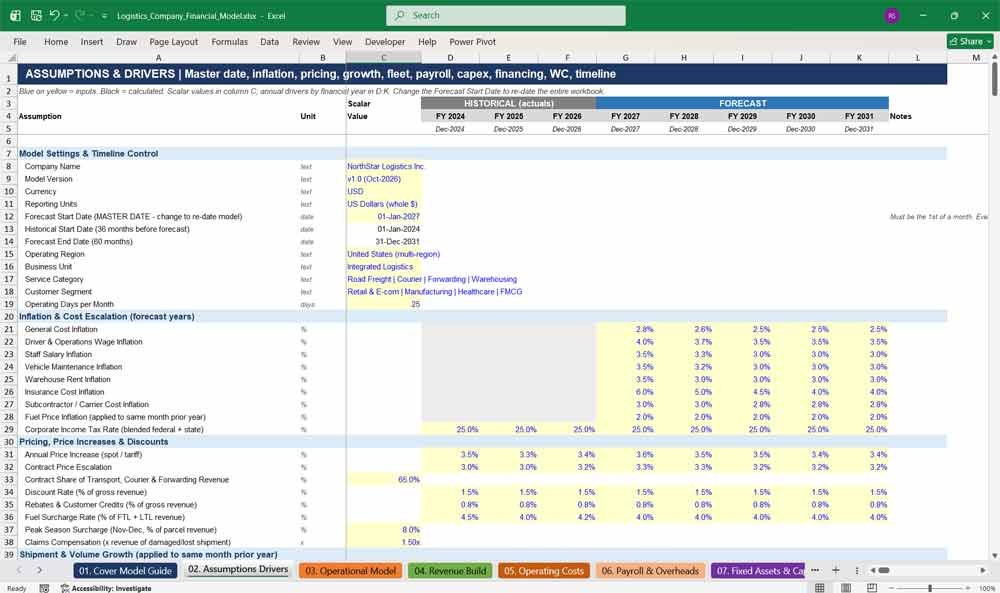Click the horizontal scrollbar thumb
Viewport: 1000px width, 593px height.
click(885, 570)
